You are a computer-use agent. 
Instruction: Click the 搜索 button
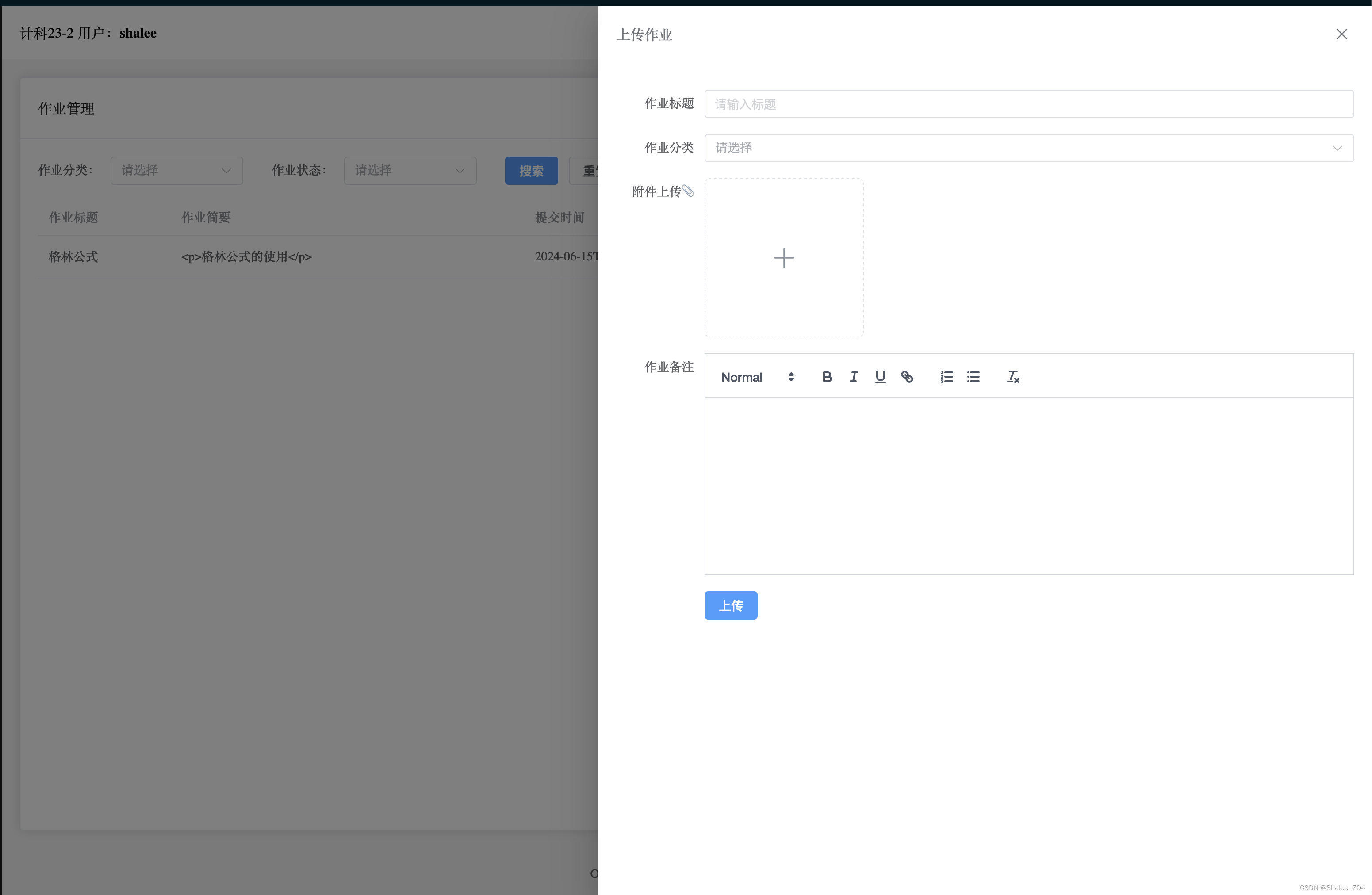pos(531,171)
